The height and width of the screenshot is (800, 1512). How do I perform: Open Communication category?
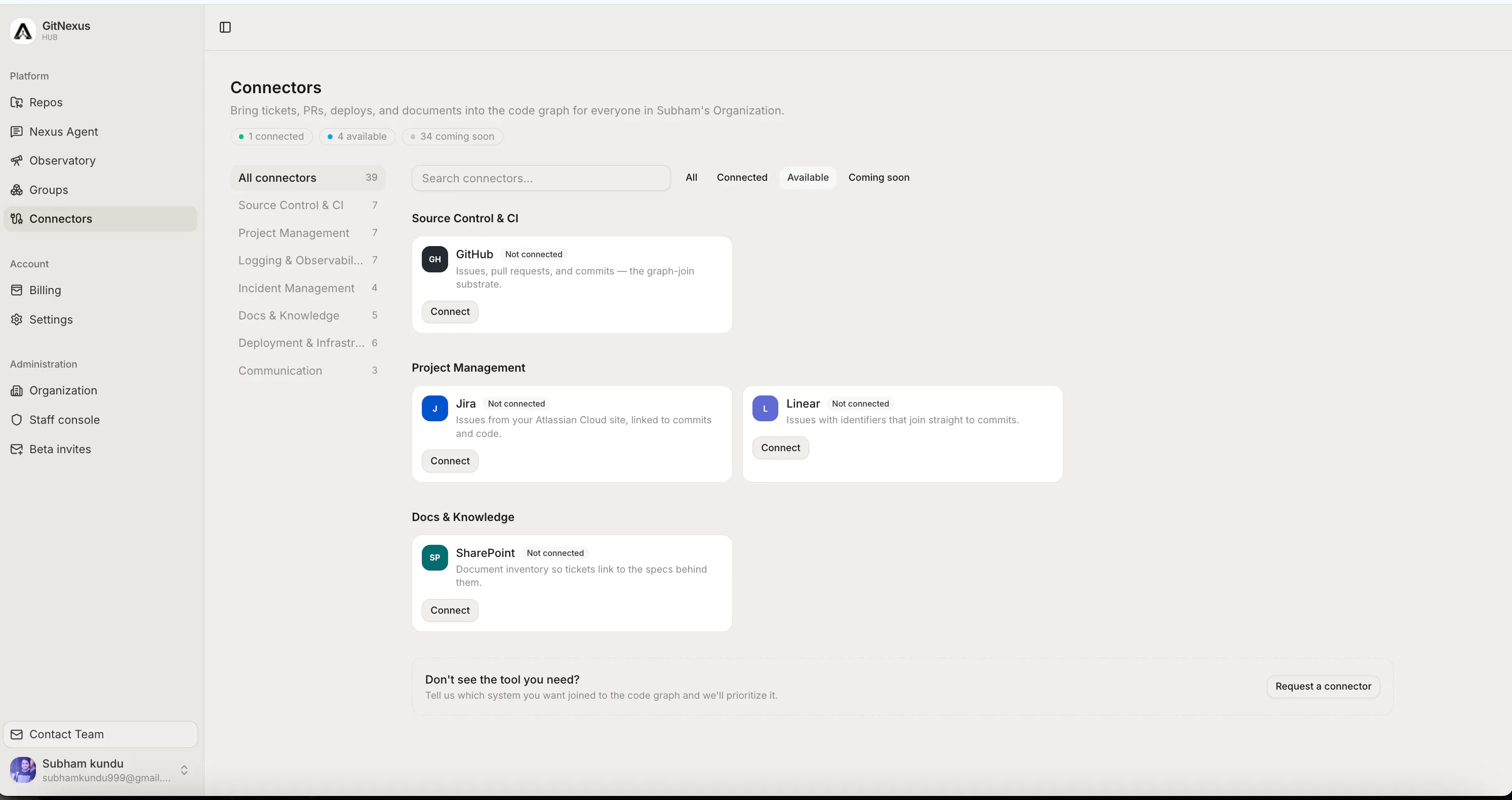[308, 371]
